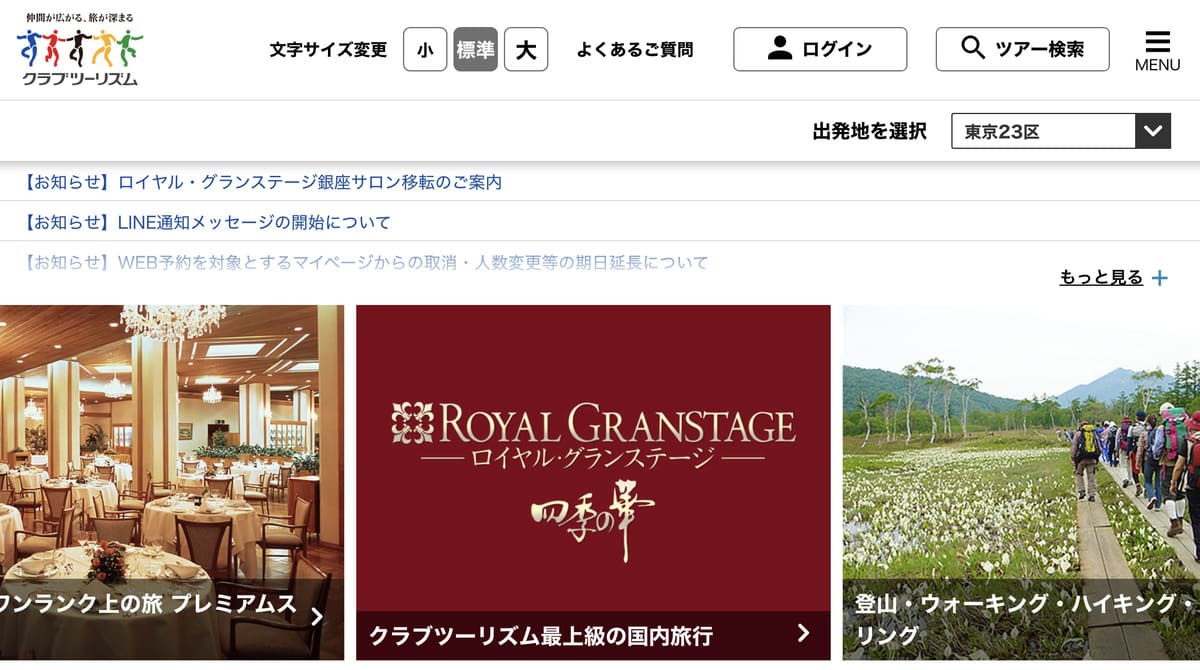Screen dimensions: 1200x670
Task: Open the 出発地 dropdown arrow
Action: (1153, 131)
